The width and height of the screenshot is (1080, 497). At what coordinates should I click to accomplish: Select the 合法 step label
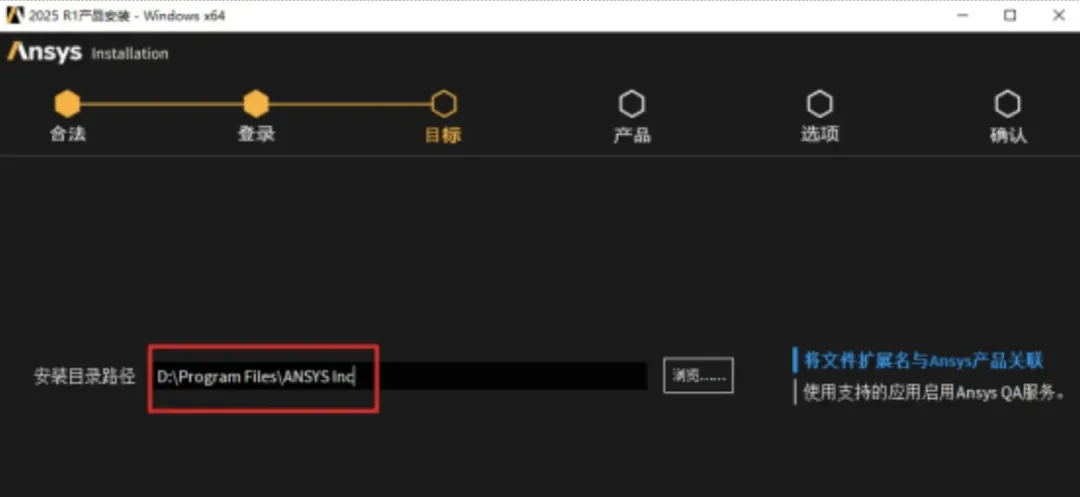pyautogui.click(x=68, y=134)
